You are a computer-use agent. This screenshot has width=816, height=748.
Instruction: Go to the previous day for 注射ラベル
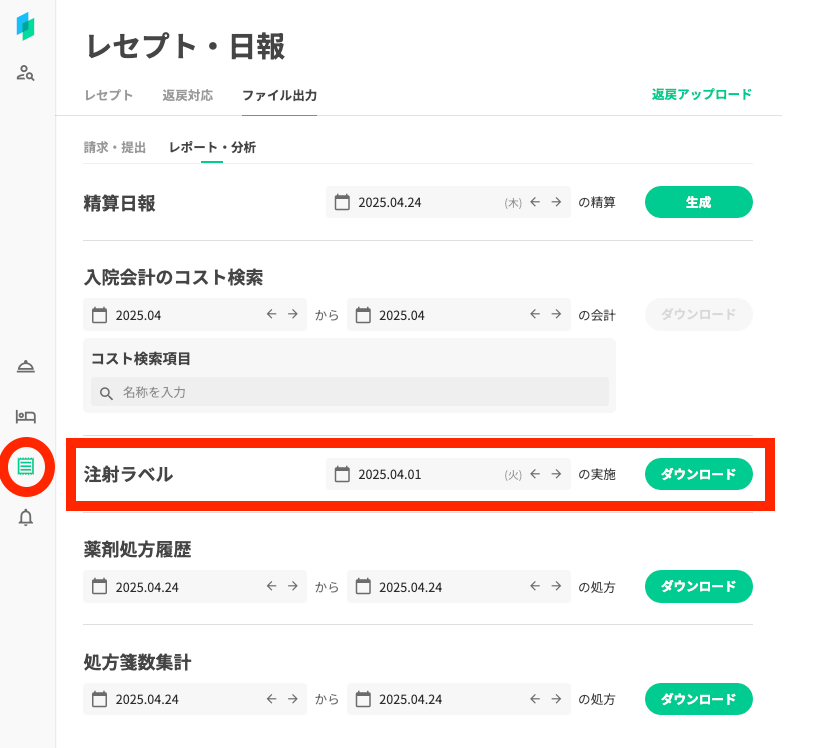[535, 475]
